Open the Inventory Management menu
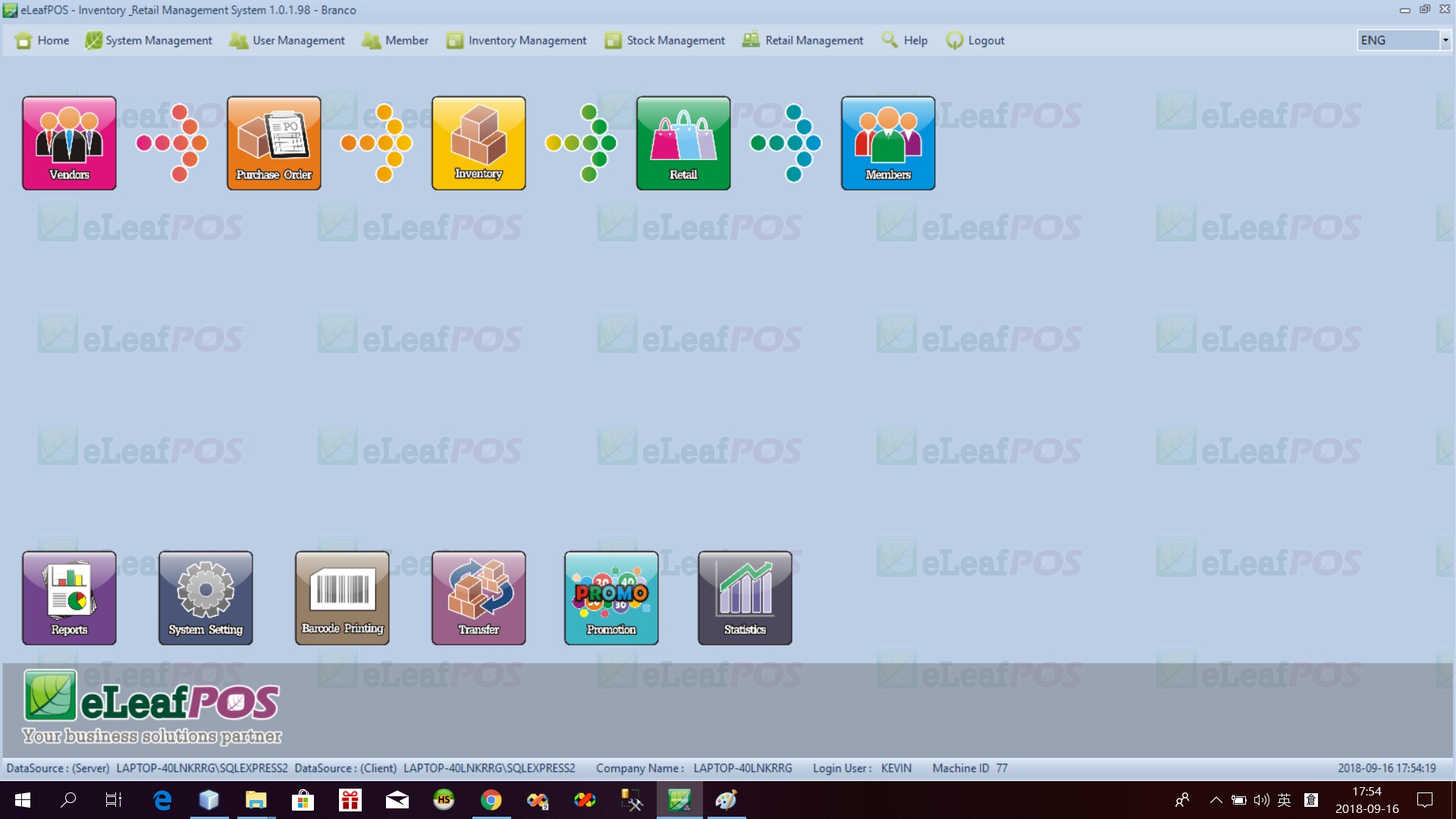The height and width of the screenshot is (819, 1456). tap(516, 40)
